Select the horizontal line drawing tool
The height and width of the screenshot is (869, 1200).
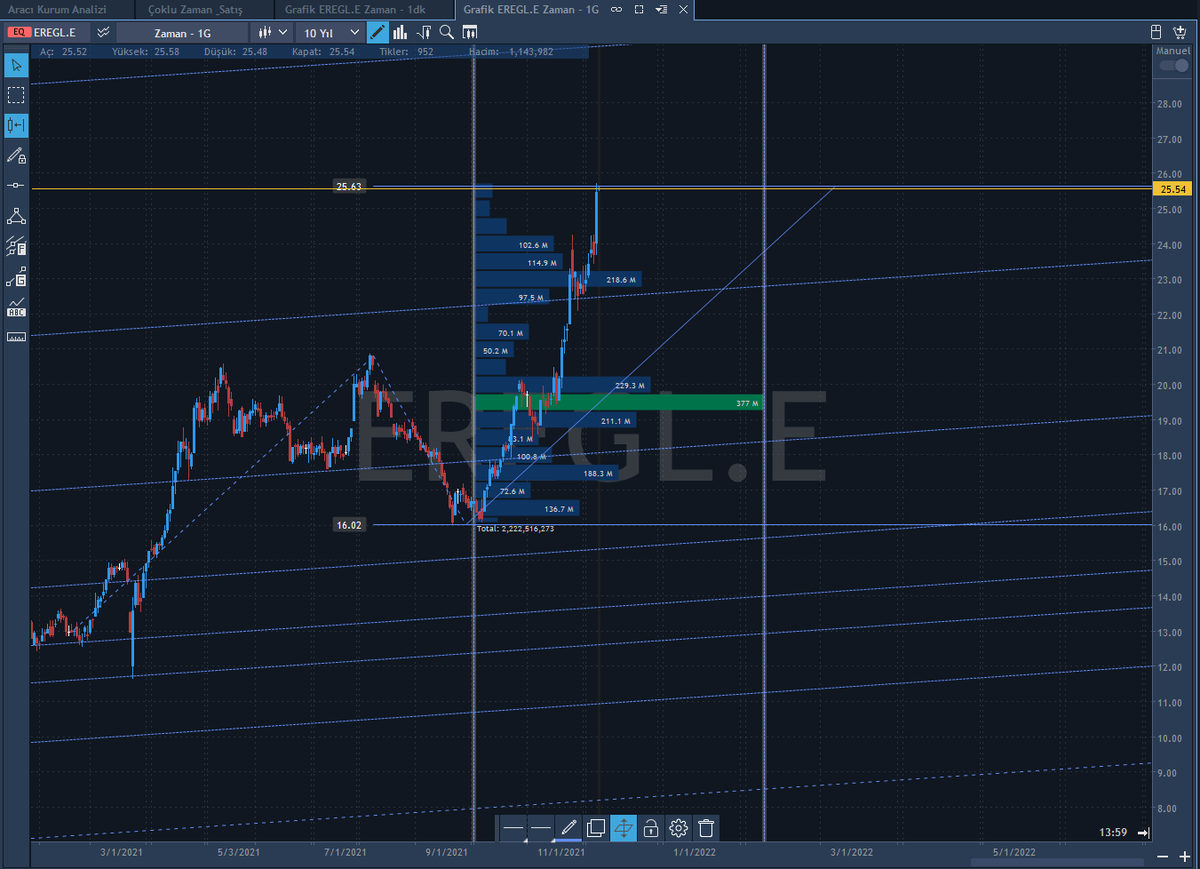pyautogui.click(x=16, y=186)
